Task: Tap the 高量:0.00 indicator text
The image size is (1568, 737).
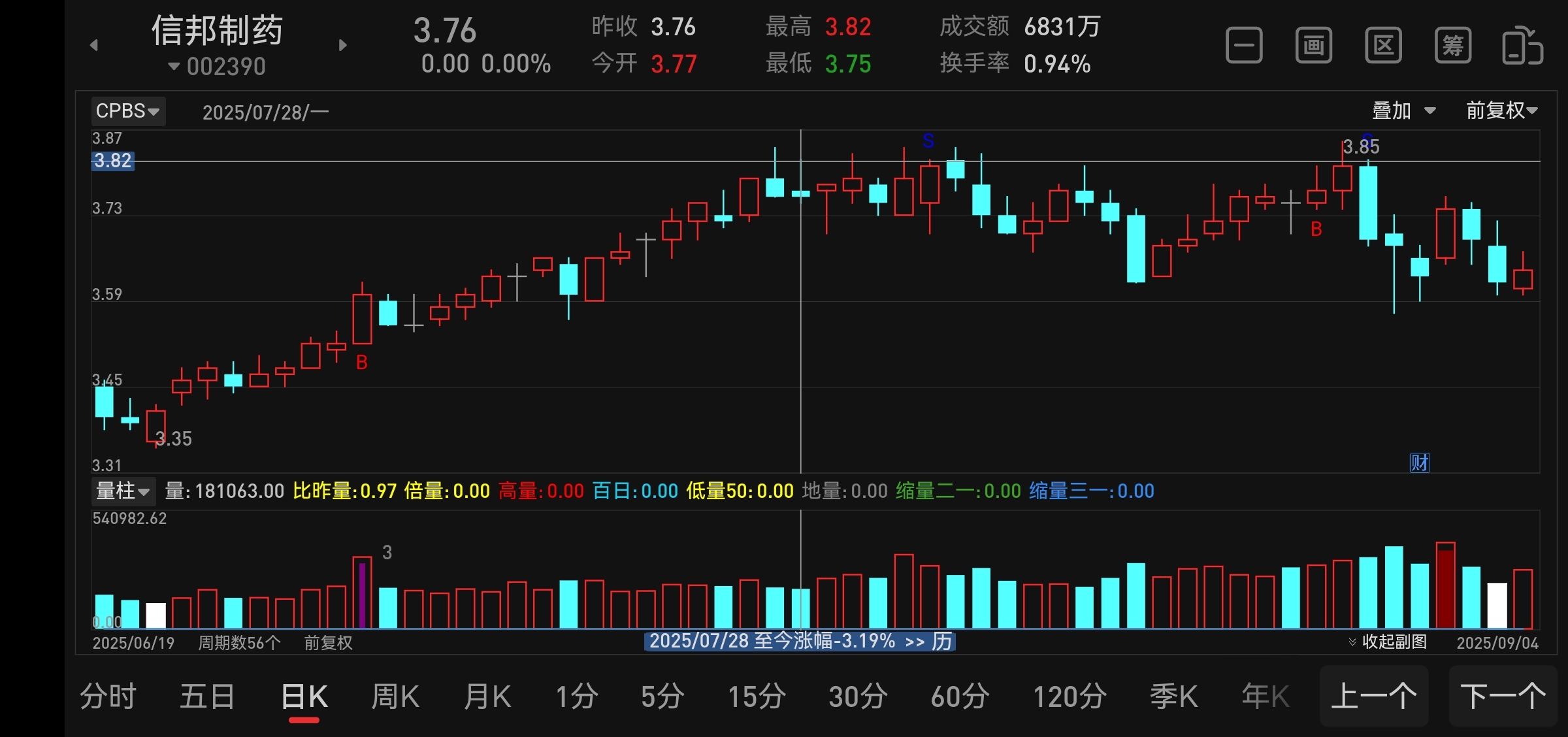Action: (541, 491)
